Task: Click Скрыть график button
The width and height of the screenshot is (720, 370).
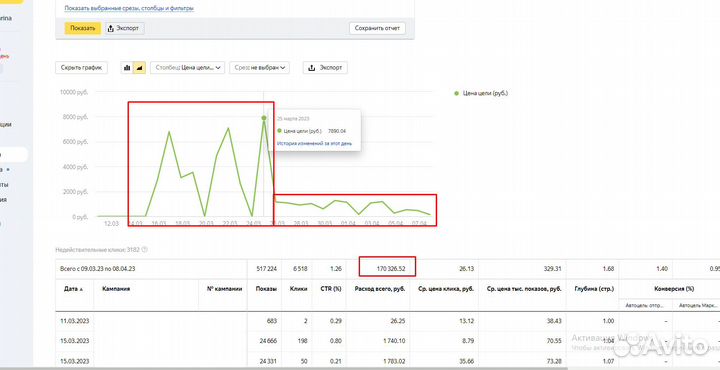Action: 81,67
